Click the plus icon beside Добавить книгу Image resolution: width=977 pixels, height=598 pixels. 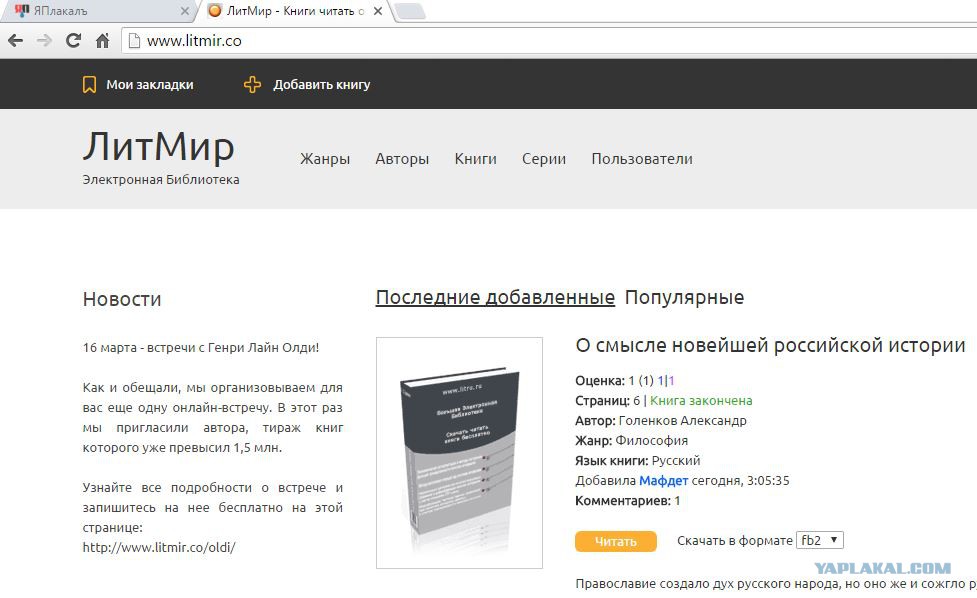pyautogui.click(x=252, y=85)
